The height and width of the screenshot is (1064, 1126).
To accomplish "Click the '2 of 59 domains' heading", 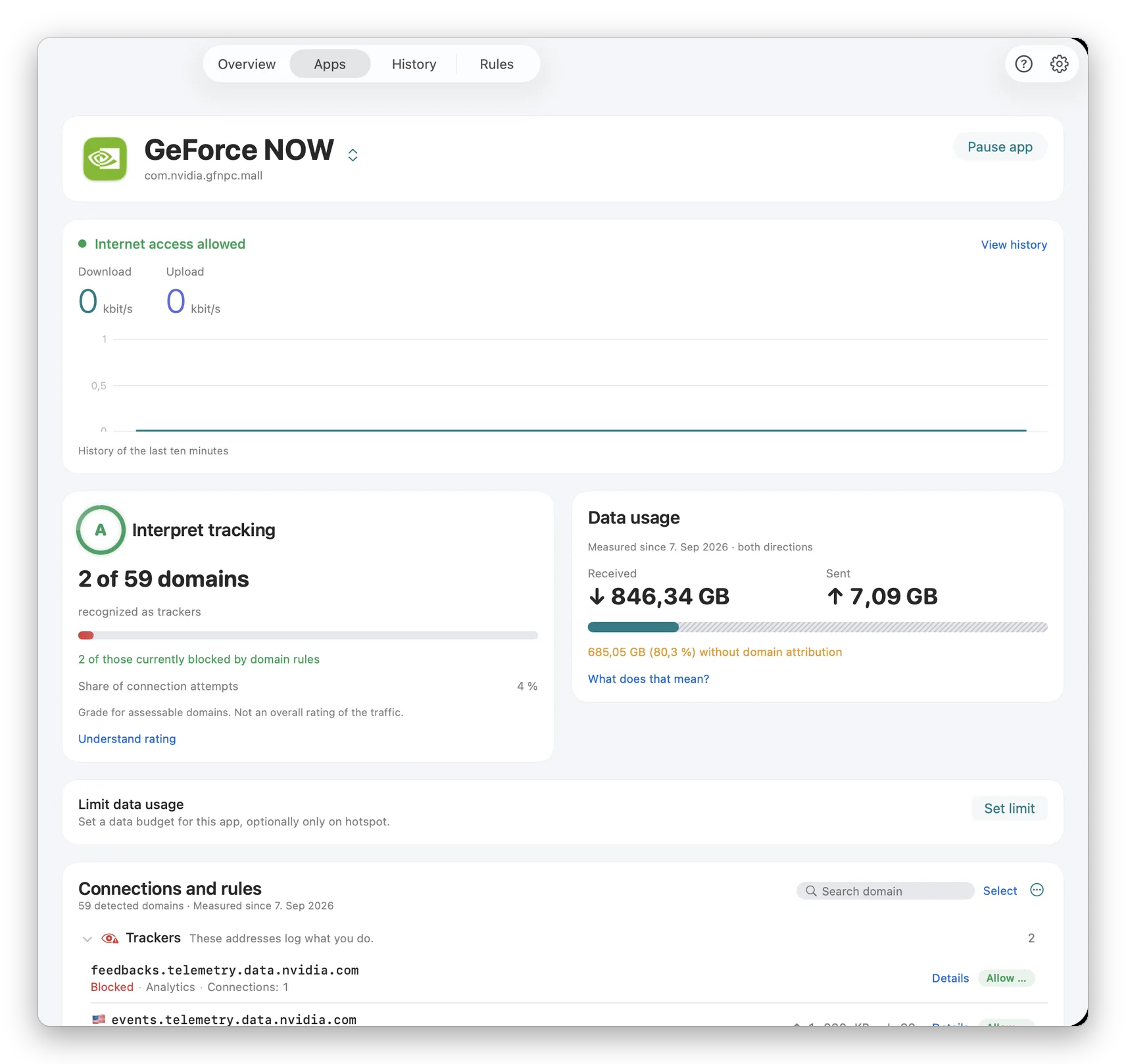I will [x=164, y=579].
